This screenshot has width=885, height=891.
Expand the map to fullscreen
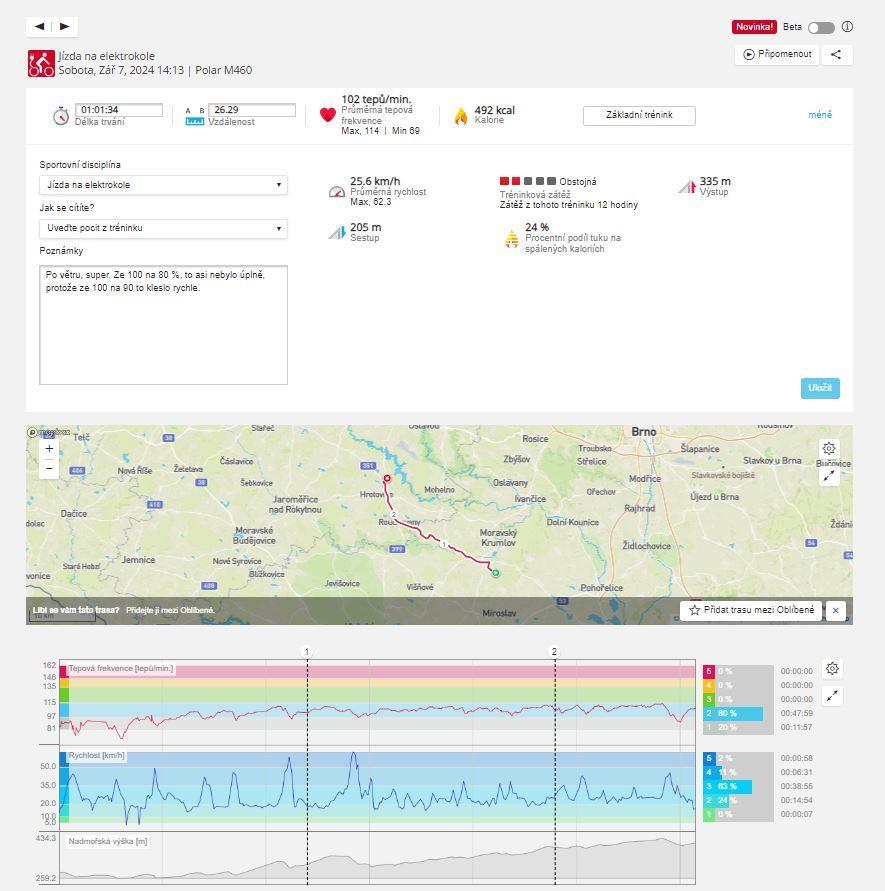click(829, 476)
